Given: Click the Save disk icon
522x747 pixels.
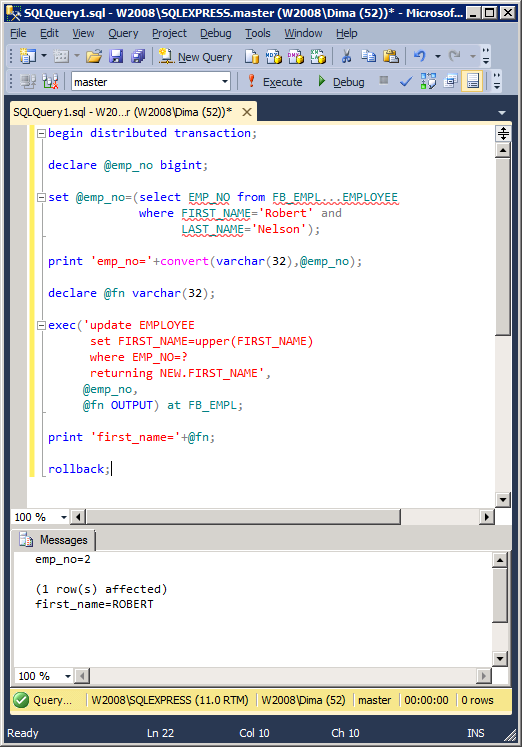Looking at the screenshot, I should coord(116,57).
